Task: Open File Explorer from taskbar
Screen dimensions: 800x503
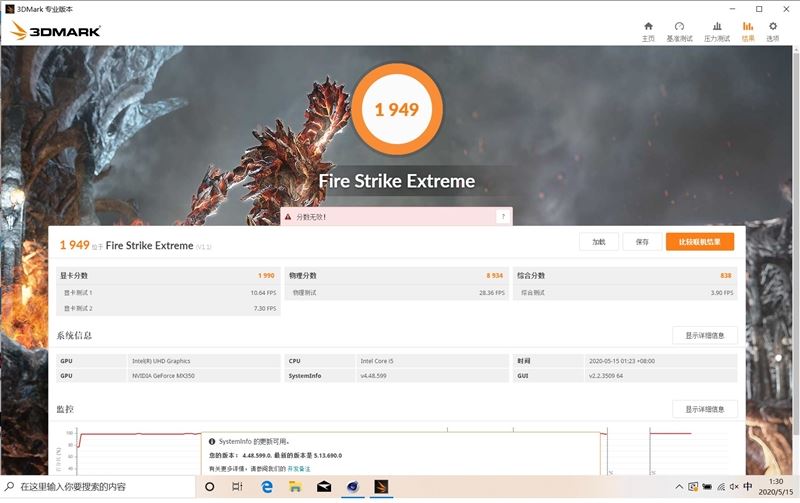Action: click(295, 487)
